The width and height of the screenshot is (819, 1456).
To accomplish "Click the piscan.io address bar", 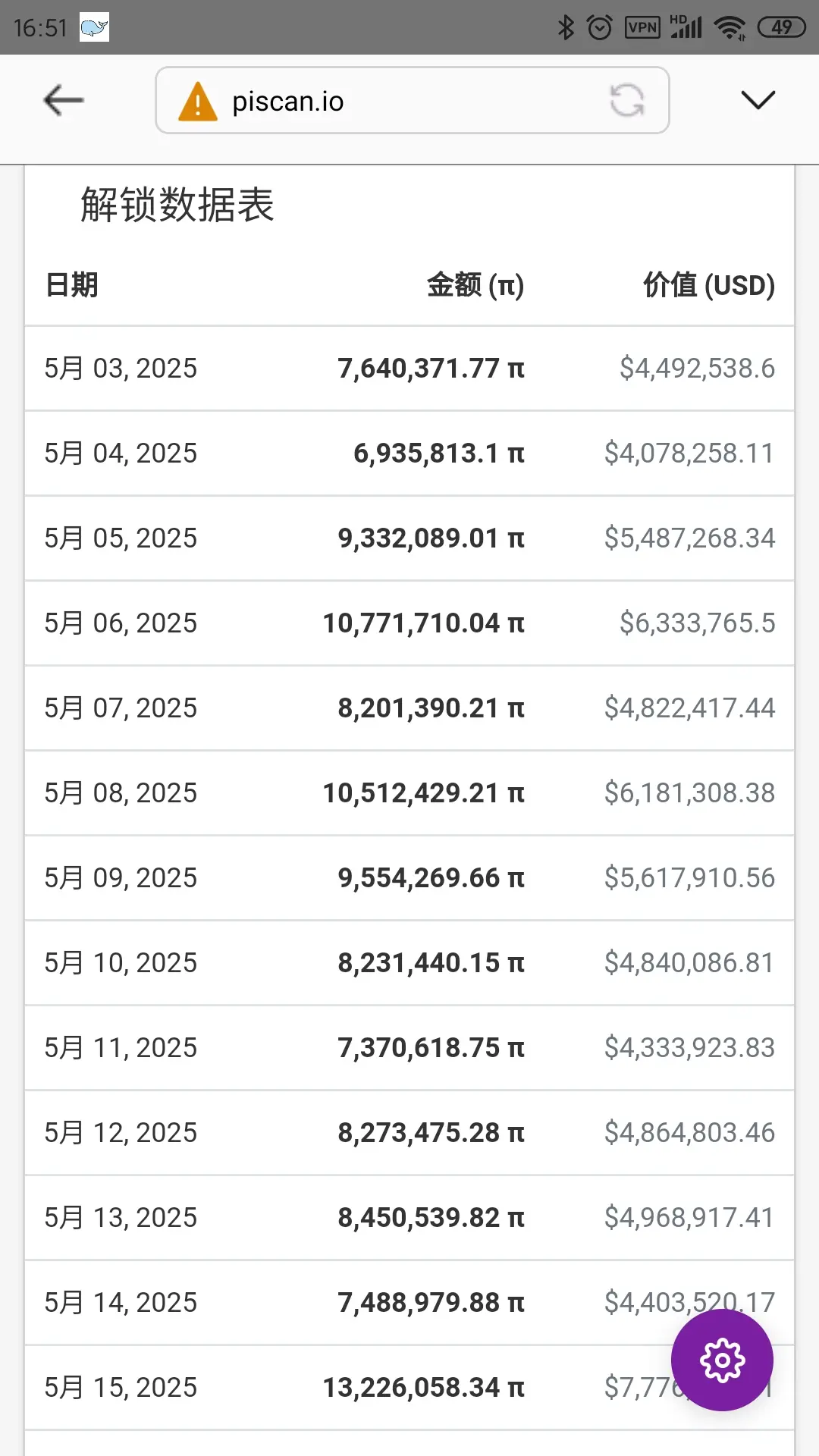I will [413, 100].
